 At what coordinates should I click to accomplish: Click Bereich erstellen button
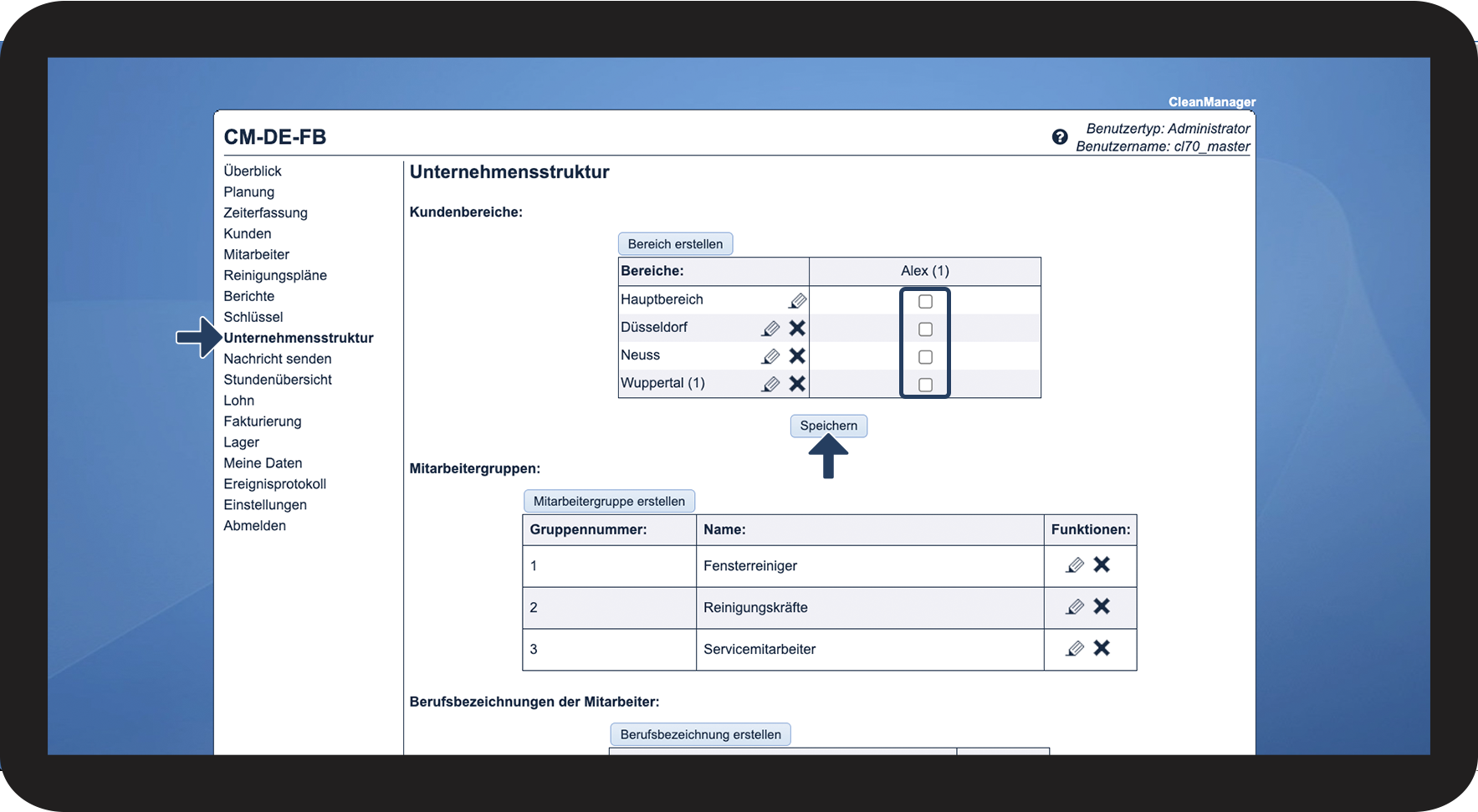(675, 244)
